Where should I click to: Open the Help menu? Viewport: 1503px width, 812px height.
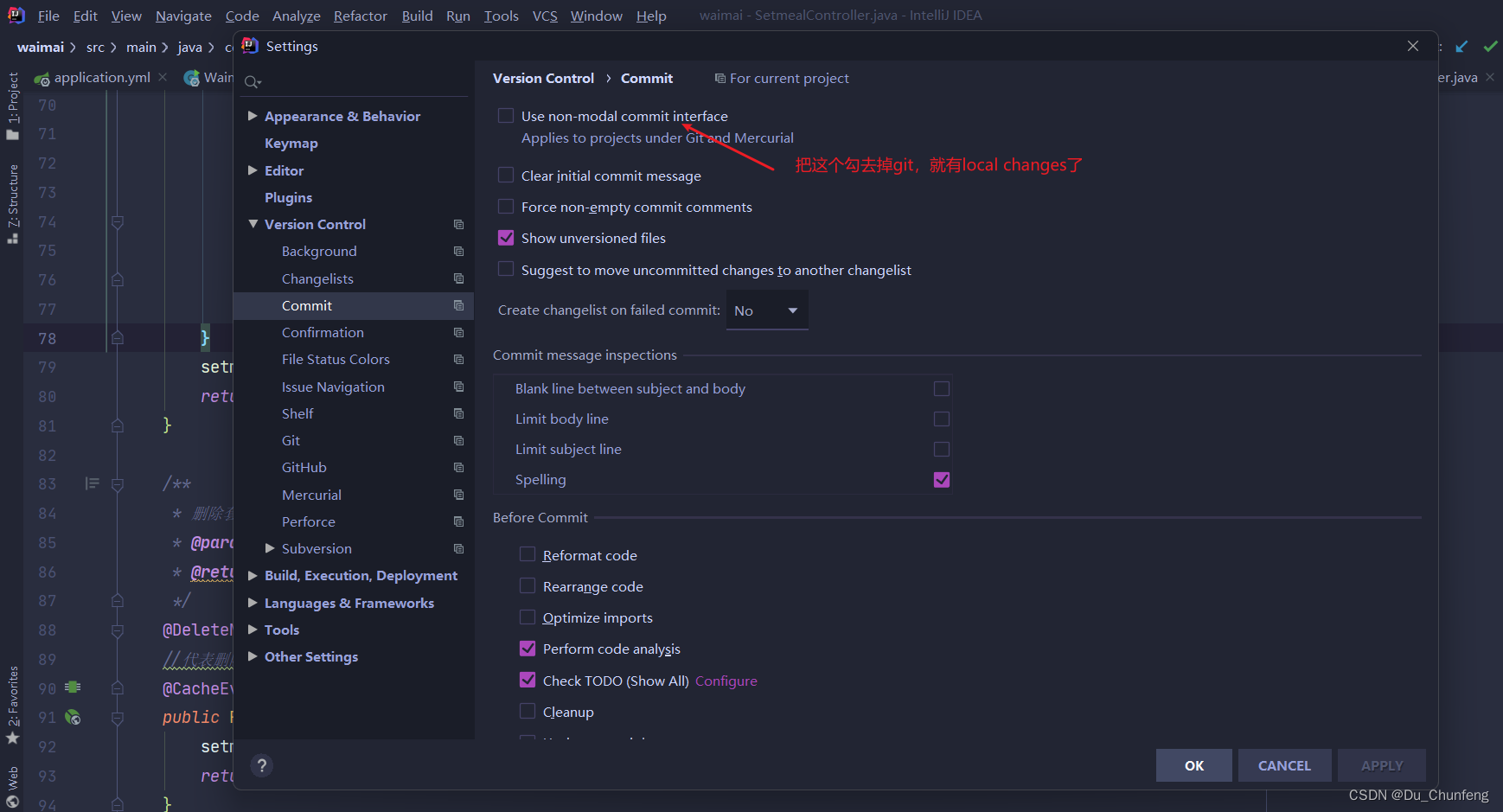point(651,16)
